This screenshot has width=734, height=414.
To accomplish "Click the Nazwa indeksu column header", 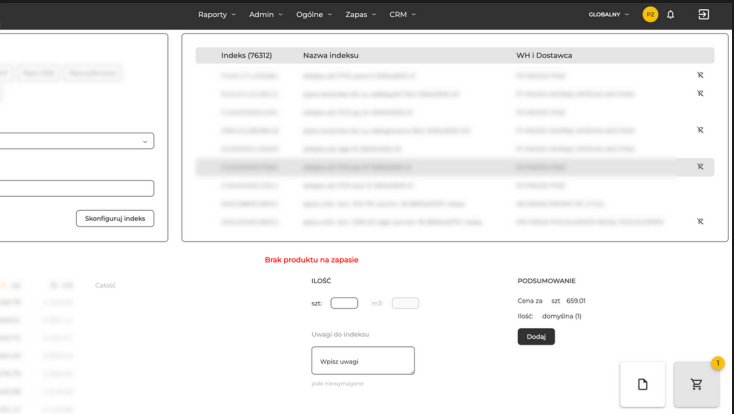I will [331, 55].
